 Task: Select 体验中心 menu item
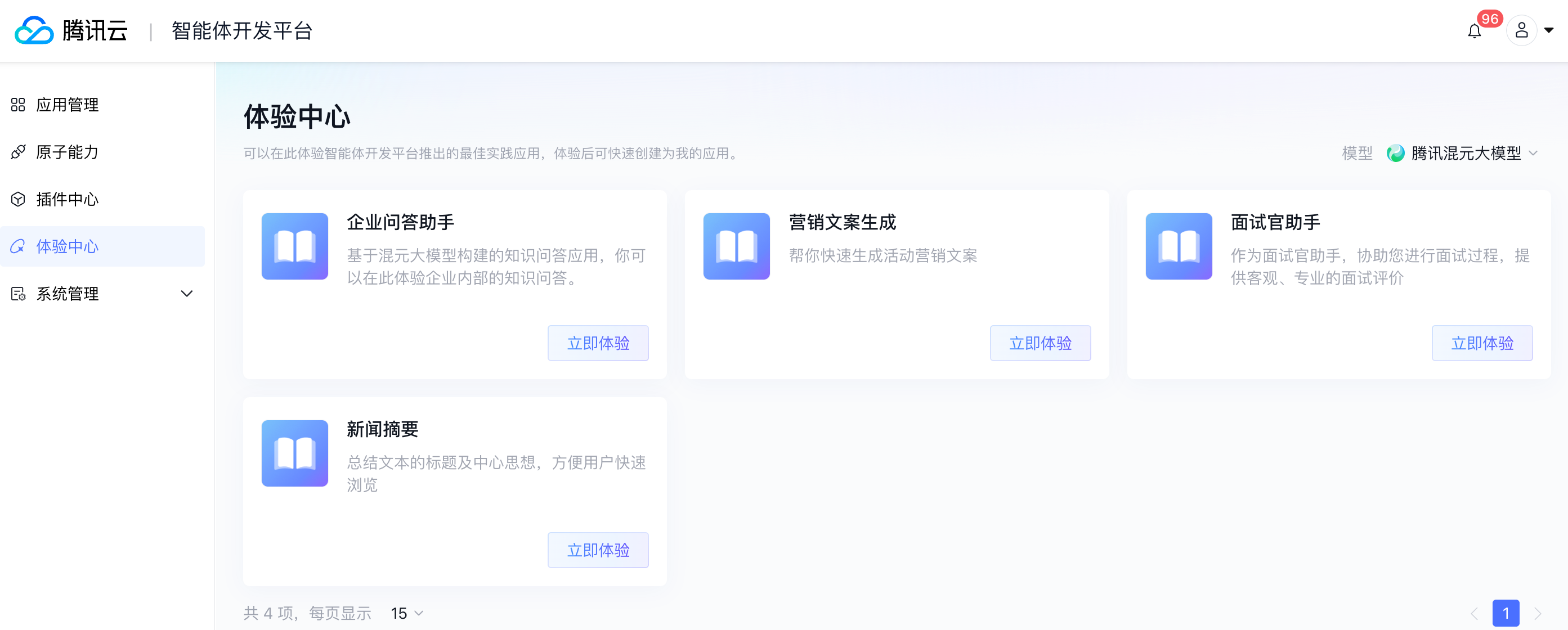tap(102, 246)
